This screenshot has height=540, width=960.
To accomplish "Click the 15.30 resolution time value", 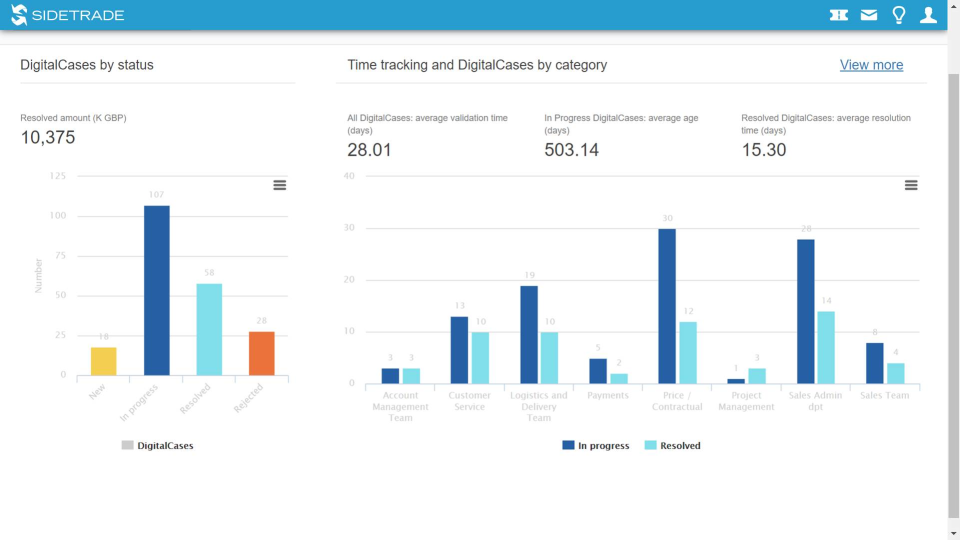I will (763, 150).
